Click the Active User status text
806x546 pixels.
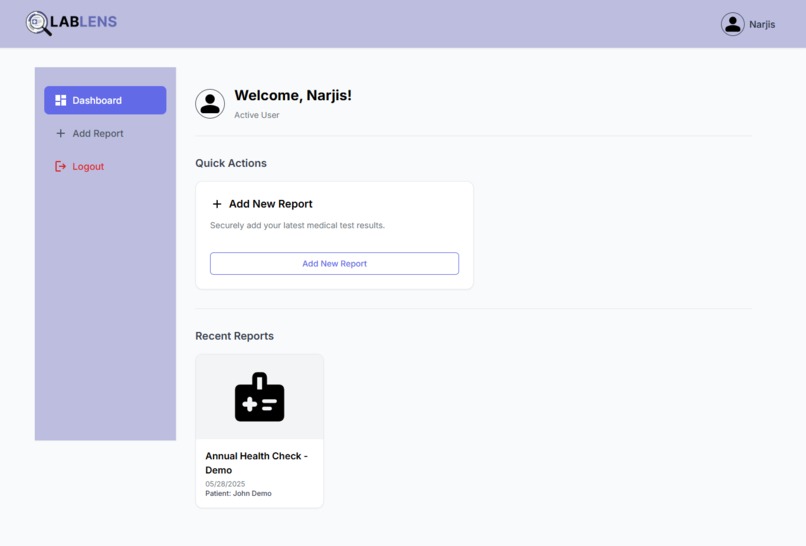point(257,115)
